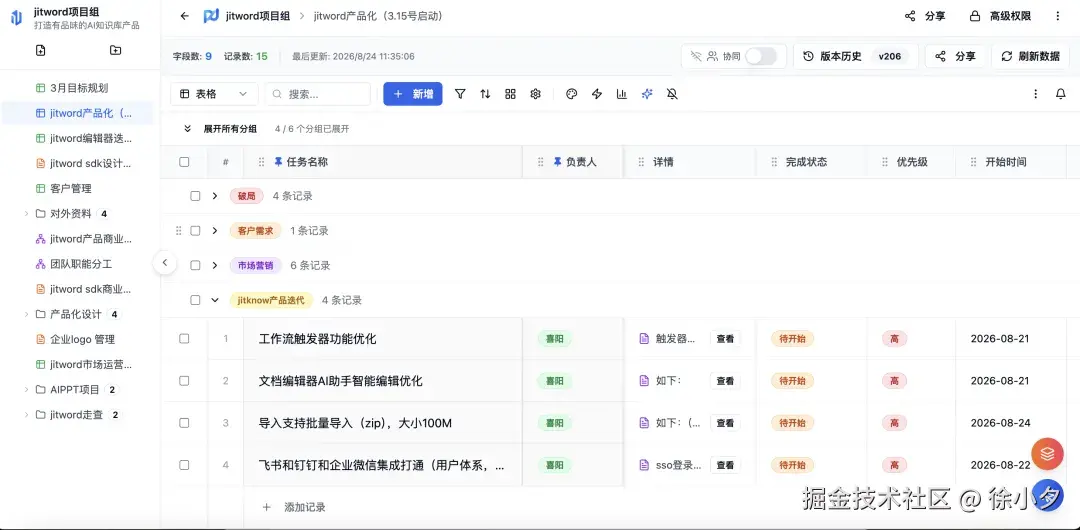Expand the 市场营销 group
Image resolution: width=1080 pixels, height=530 pixels.
click(215, 265)
